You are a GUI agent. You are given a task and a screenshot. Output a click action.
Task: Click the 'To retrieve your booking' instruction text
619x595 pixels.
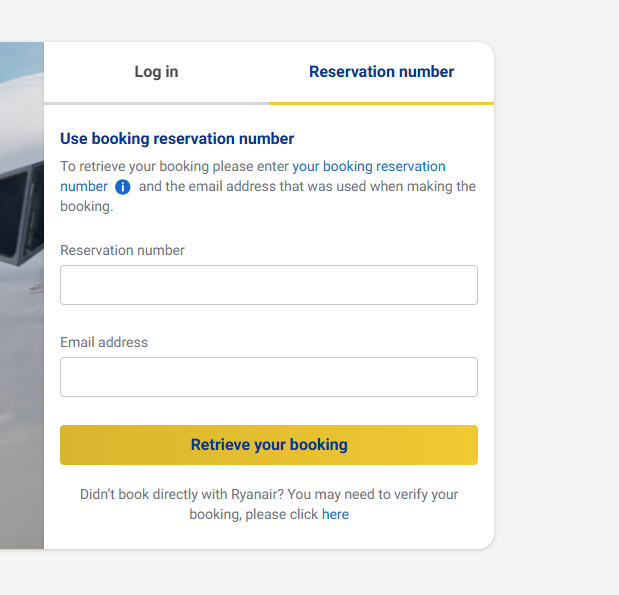coord(174,166)
